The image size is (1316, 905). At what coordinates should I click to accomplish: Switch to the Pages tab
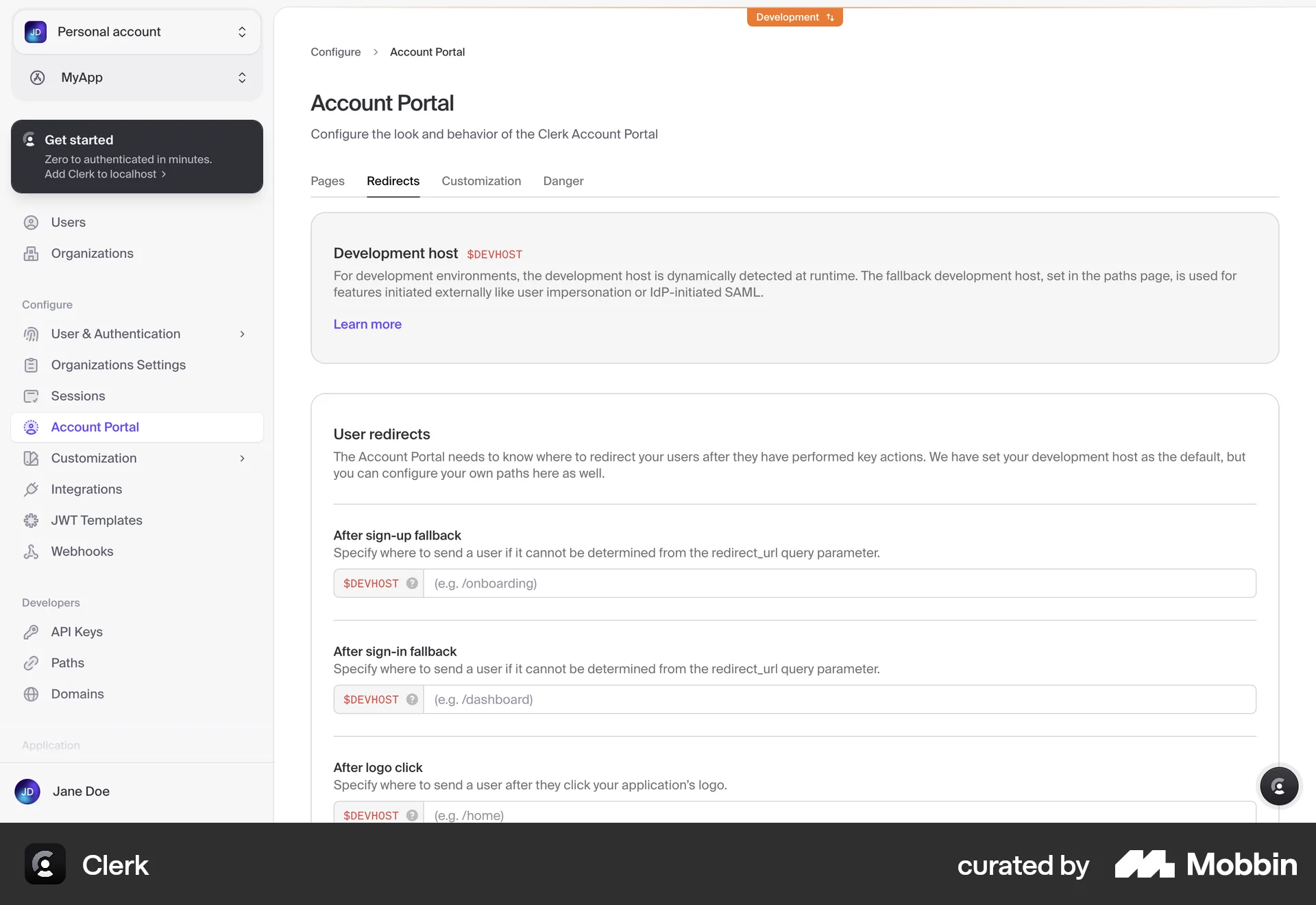(327, 181)
